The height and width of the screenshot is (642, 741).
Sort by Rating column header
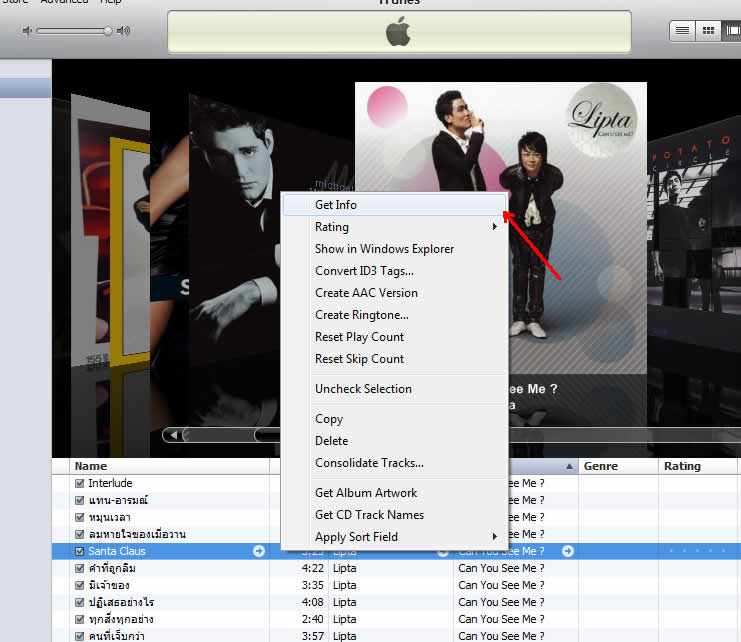pyautogui.click(x=698, y=466)
